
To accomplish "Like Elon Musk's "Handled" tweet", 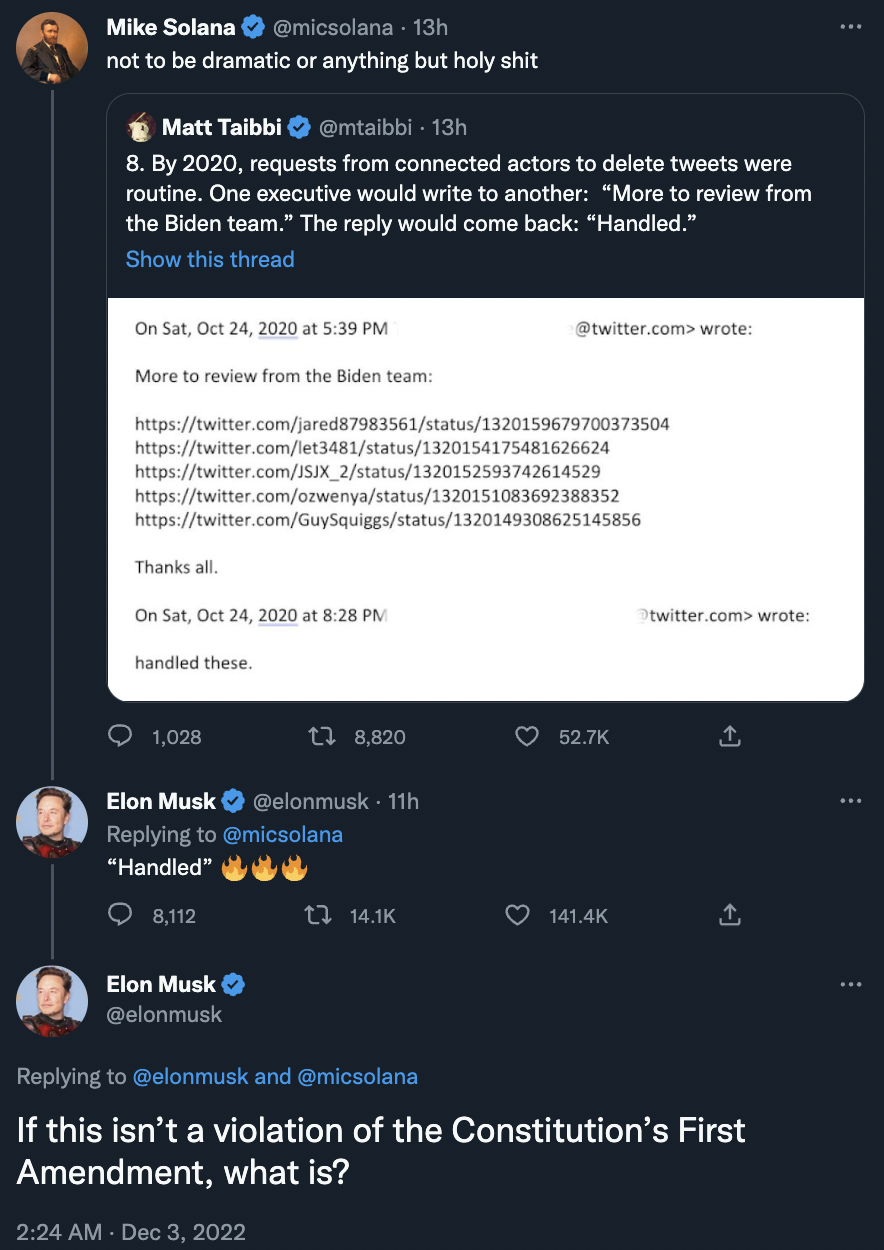I will (518, 915).
